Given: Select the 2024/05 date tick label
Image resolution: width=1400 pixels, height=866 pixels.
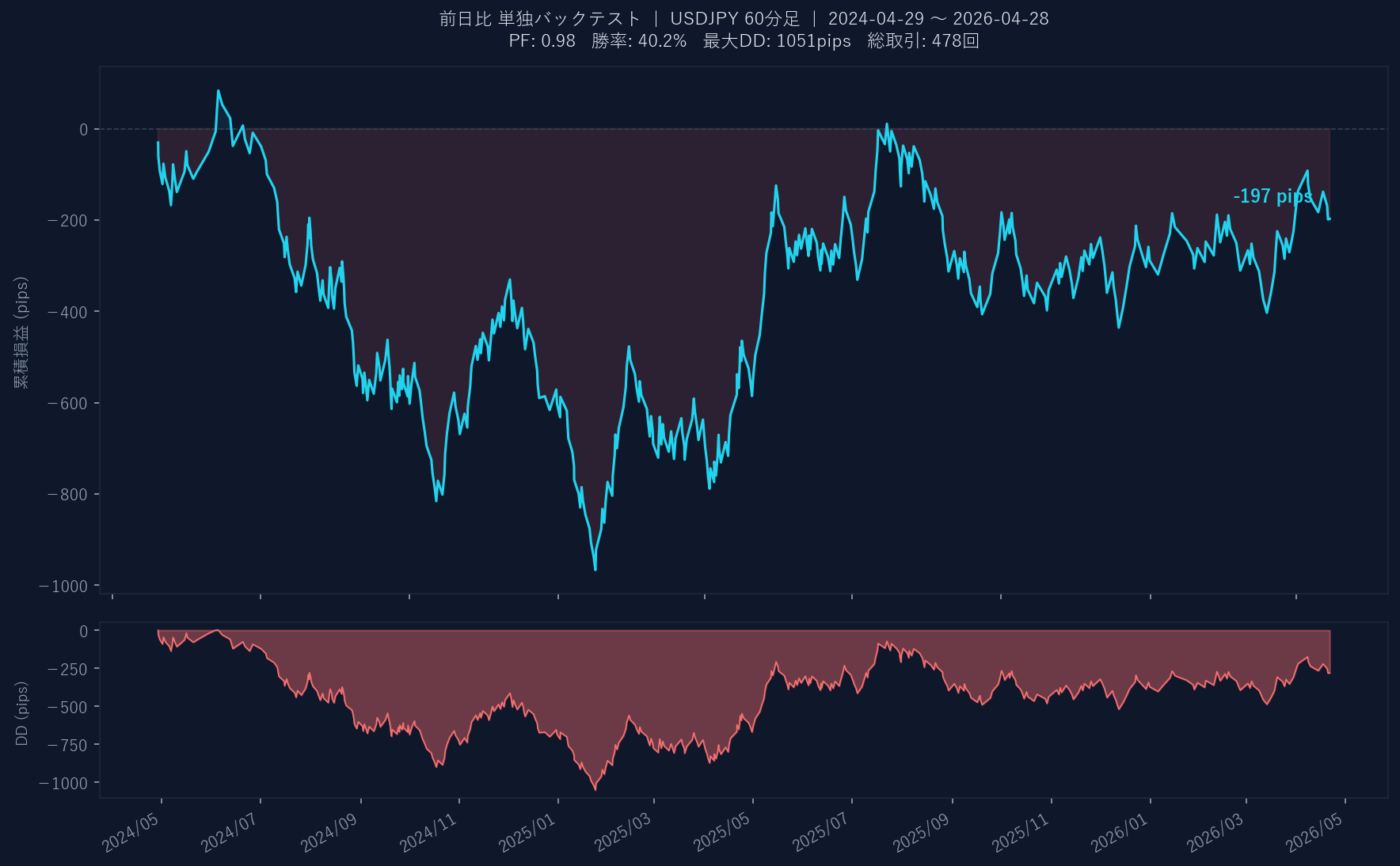Looking at the screenshot, I should (x=131, y=833).
